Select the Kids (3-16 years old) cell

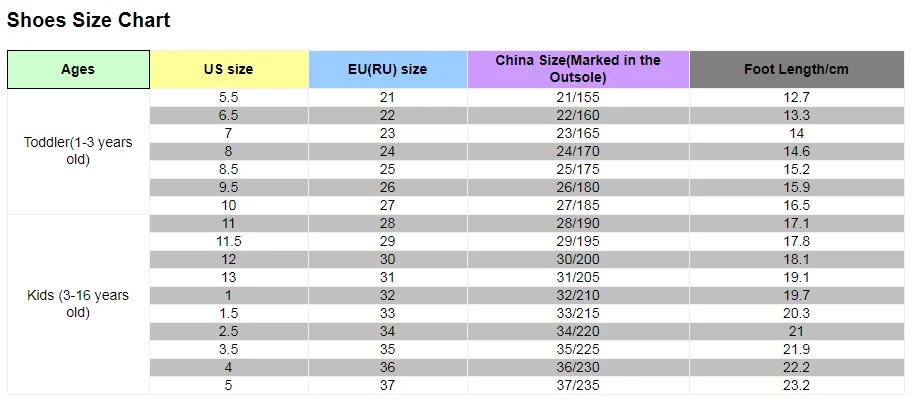tap(78, 304)
